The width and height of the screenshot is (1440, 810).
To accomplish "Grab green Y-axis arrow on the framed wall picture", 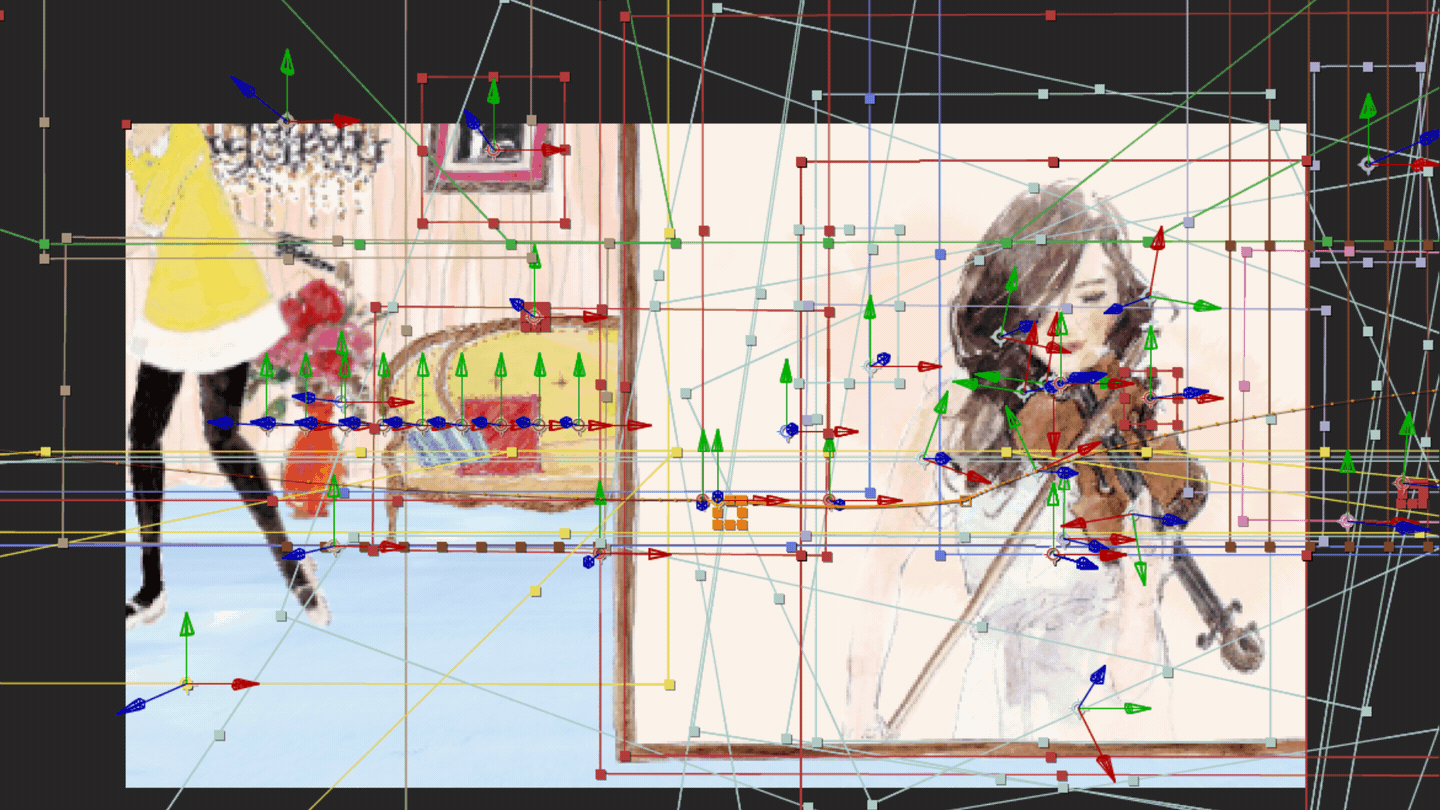I will [x=493, y=92].
